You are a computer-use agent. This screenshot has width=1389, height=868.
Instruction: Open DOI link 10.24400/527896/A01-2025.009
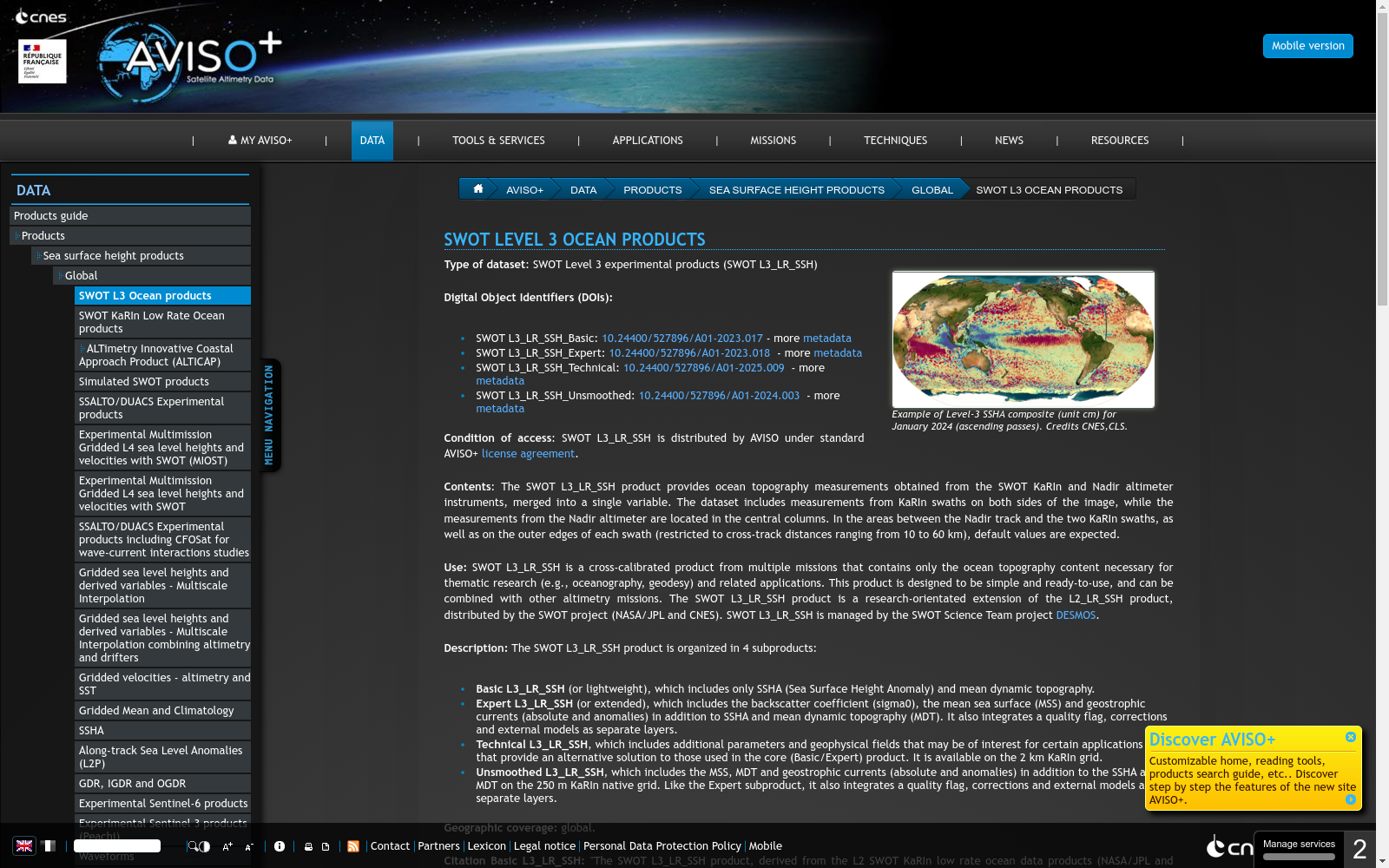[x=703, y=368]
